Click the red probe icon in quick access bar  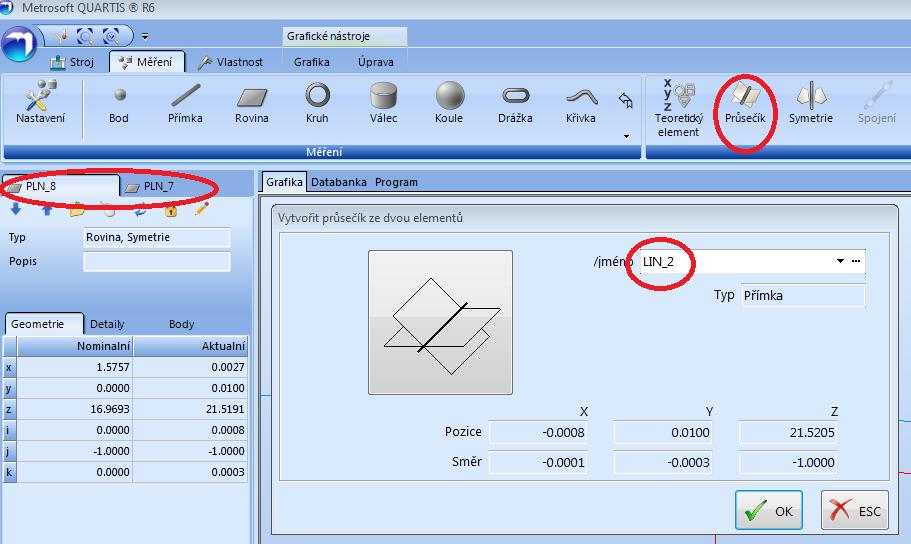(62, 37)
